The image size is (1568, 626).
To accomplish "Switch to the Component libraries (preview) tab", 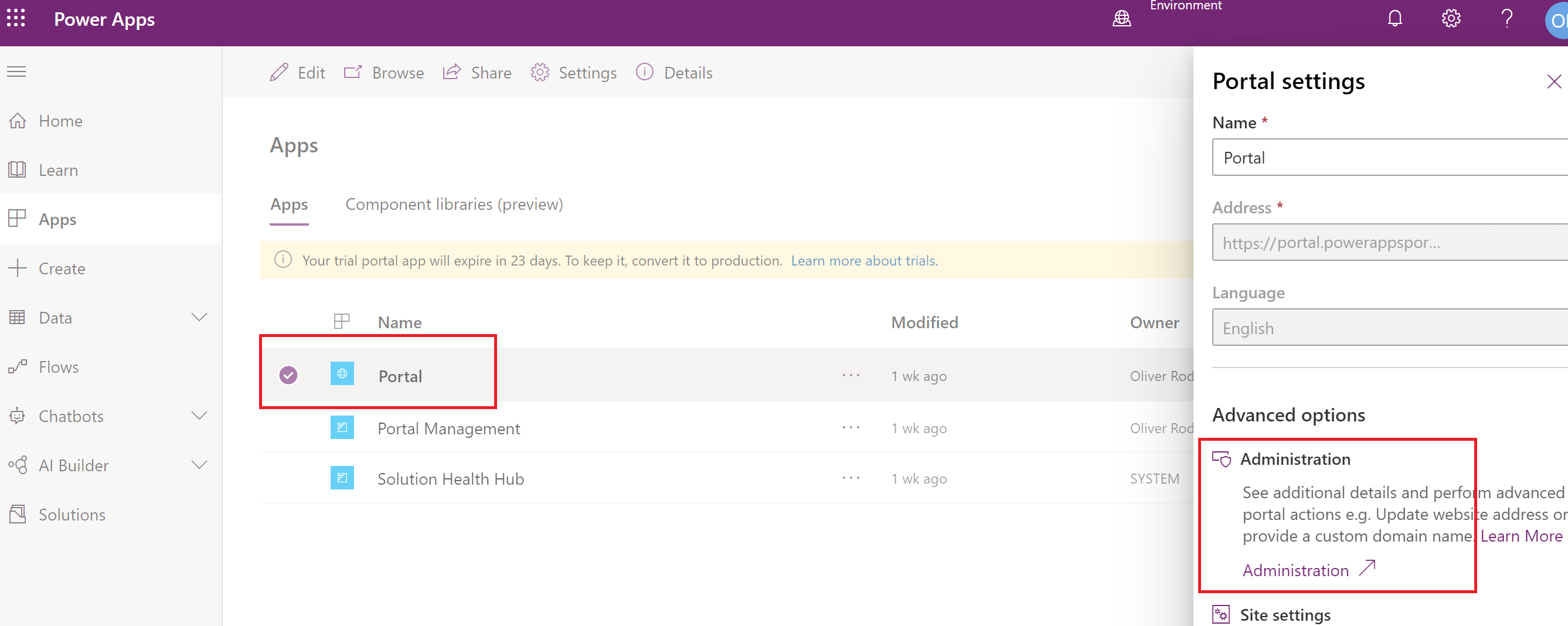I will click(454, 204).
